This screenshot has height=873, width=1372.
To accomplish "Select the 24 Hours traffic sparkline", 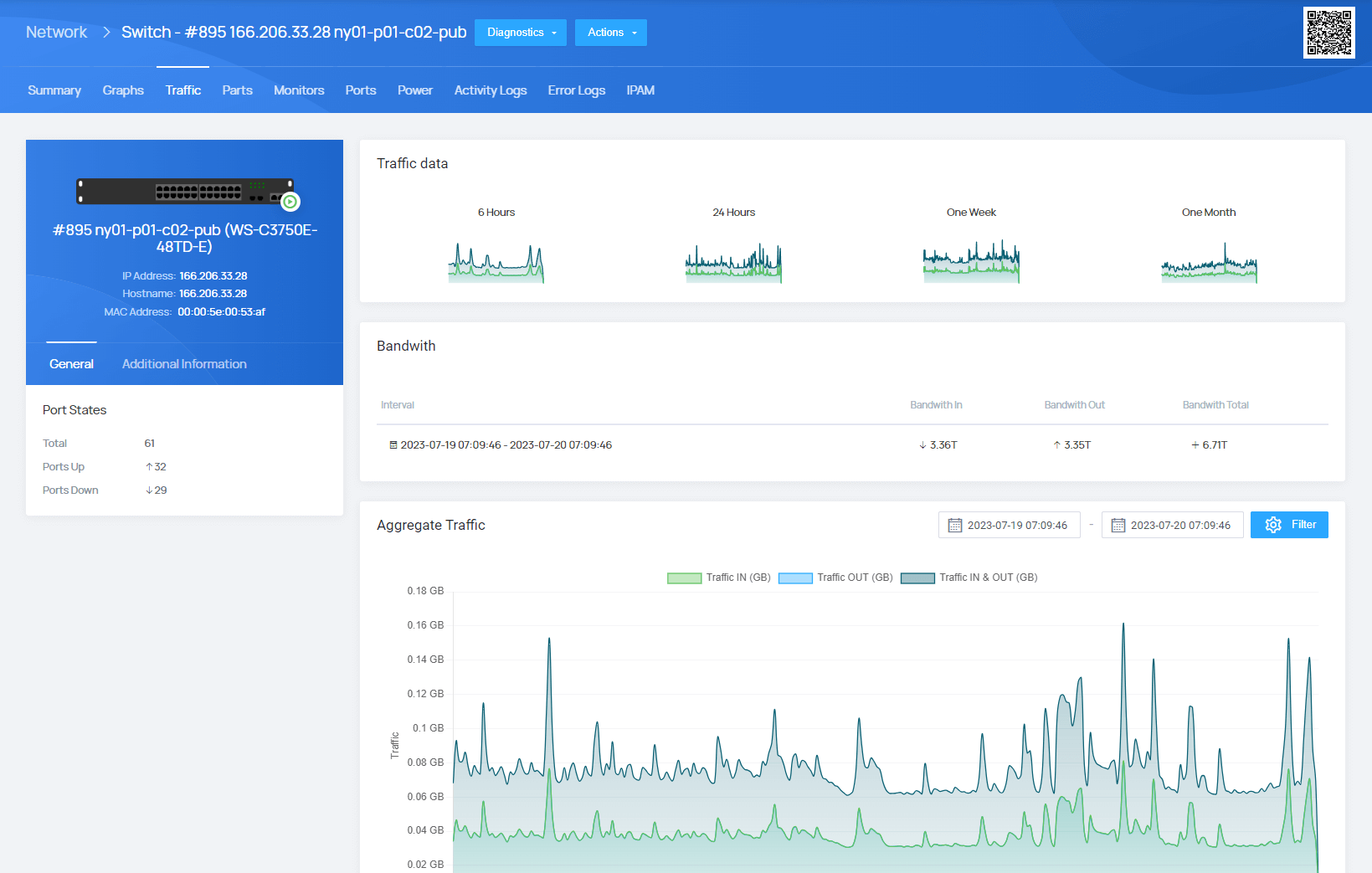I will point(733,262).
